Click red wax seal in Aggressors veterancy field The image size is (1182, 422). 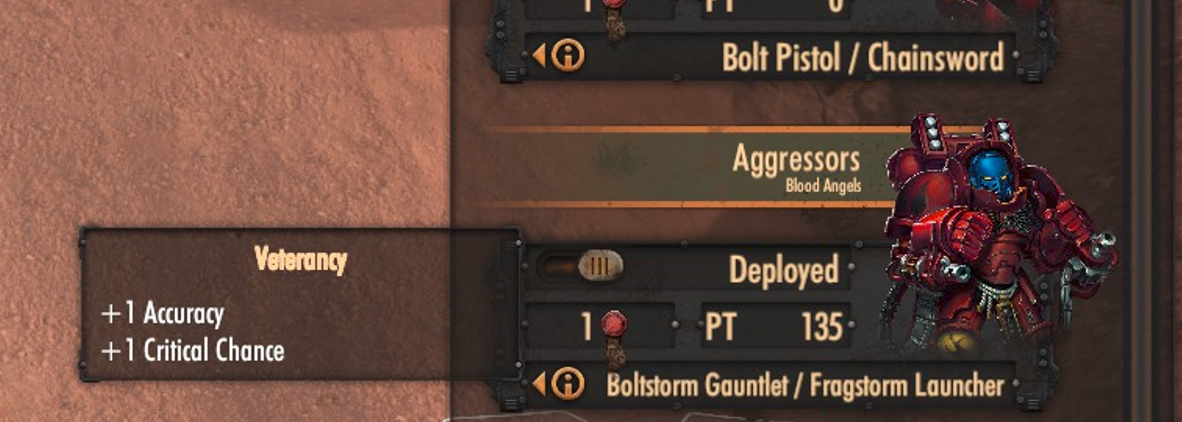click(x=614, y=326)
